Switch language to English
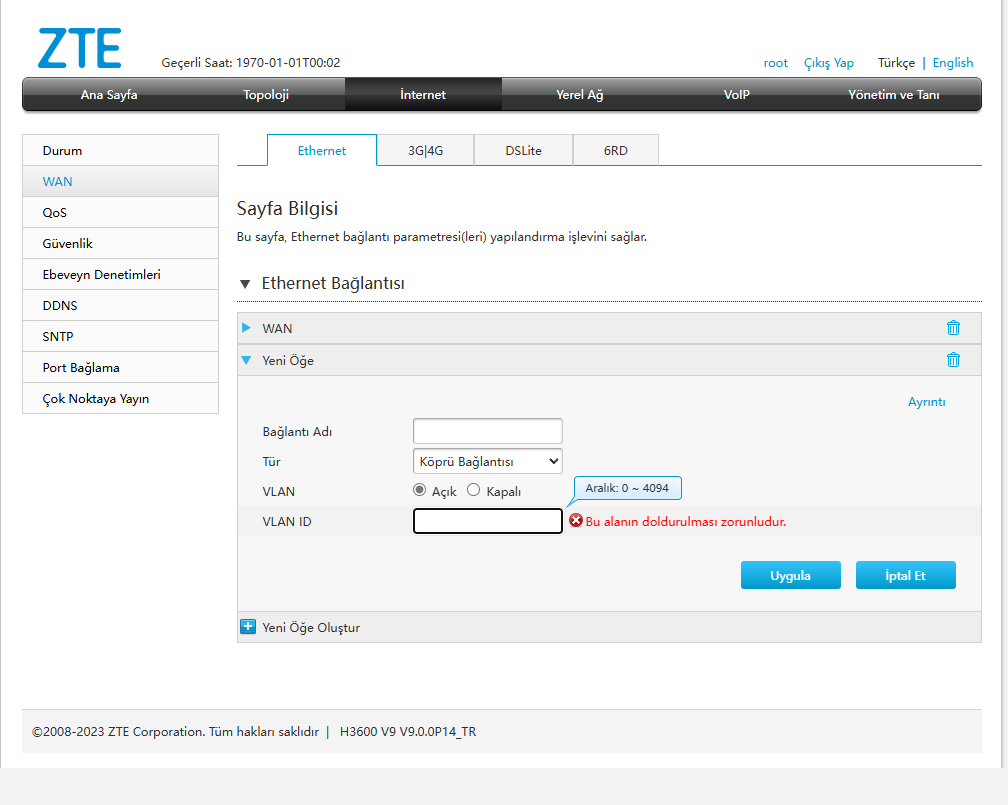Viewport: 1008px width, 805px height. [952, 63]
